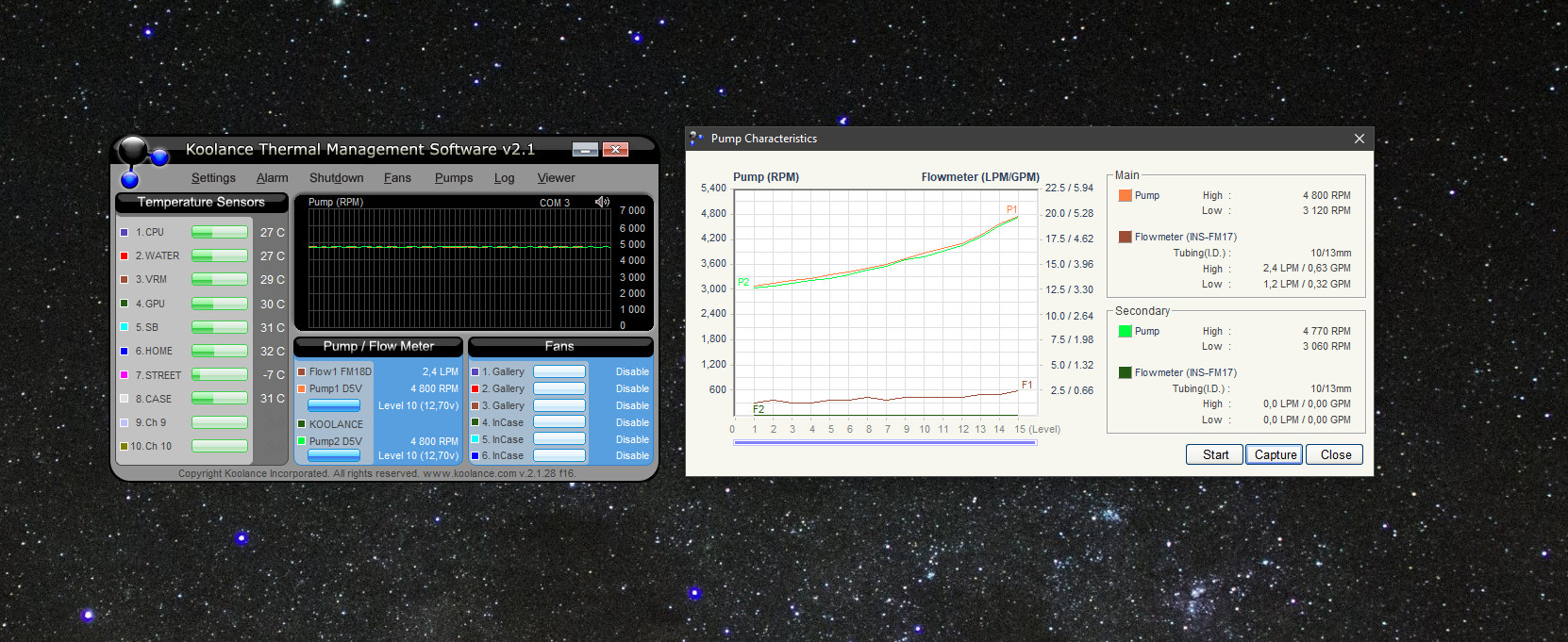The width and height of the screenshot is (1568, 642).
Task: Toggle Disable for fan 2. Gallery
Action: pos(632,389)
